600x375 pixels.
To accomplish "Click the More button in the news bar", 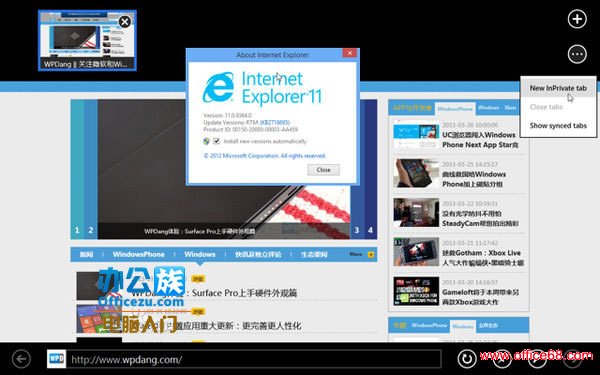I will pyautogui.click(x=362, y=254).
